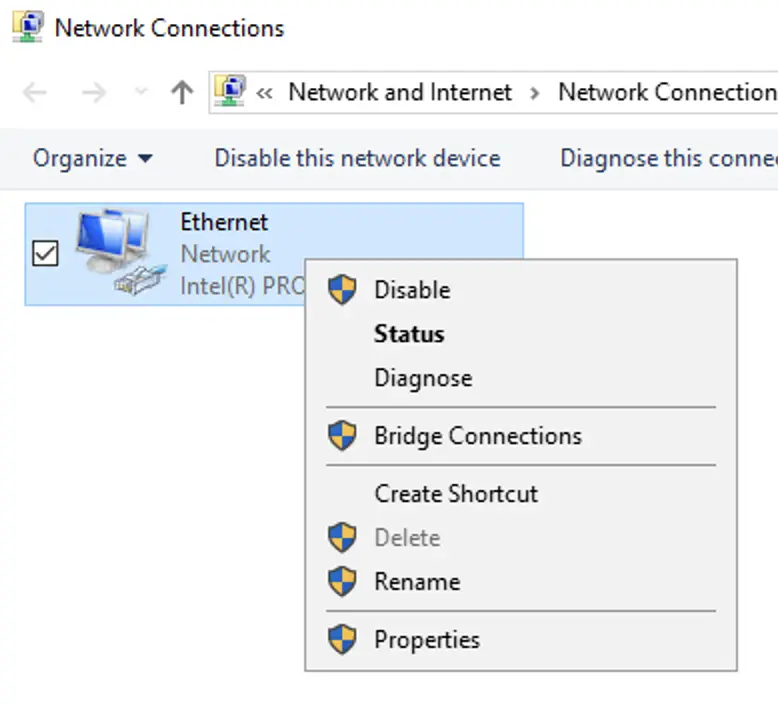The width and height of the screenshot is (778, 704).
Task: Select Status from the context menu
Action: [x=409, y=334]
